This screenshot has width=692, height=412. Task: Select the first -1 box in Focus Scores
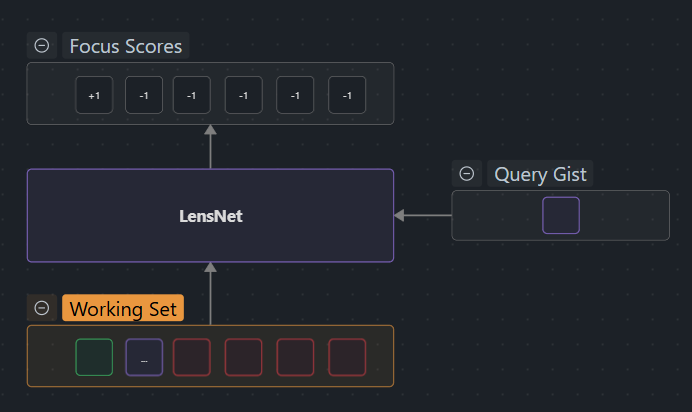tap(144, 95)
